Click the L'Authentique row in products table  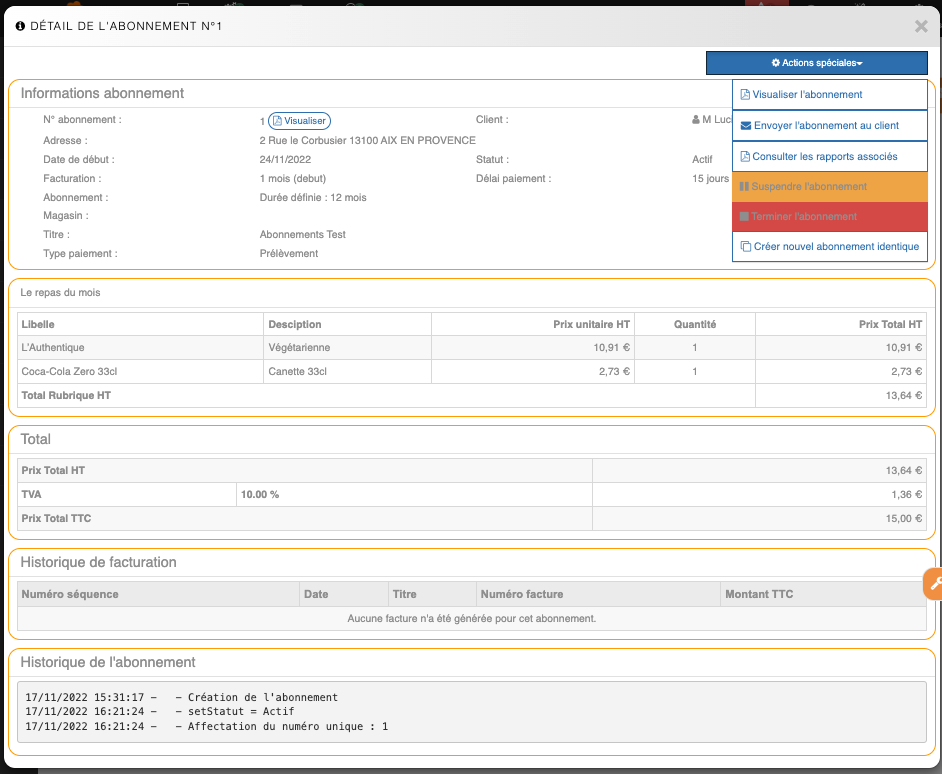(53, 348)
